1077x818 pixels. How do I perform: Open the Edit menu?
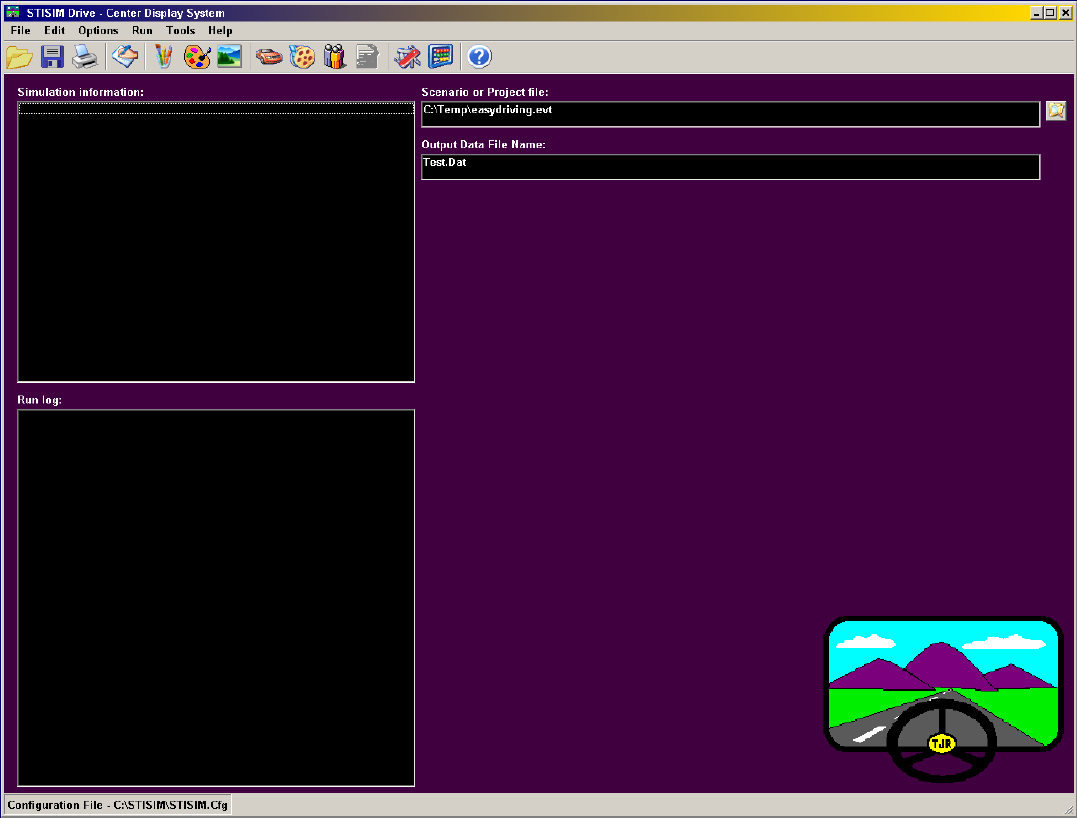coord(54,30)
